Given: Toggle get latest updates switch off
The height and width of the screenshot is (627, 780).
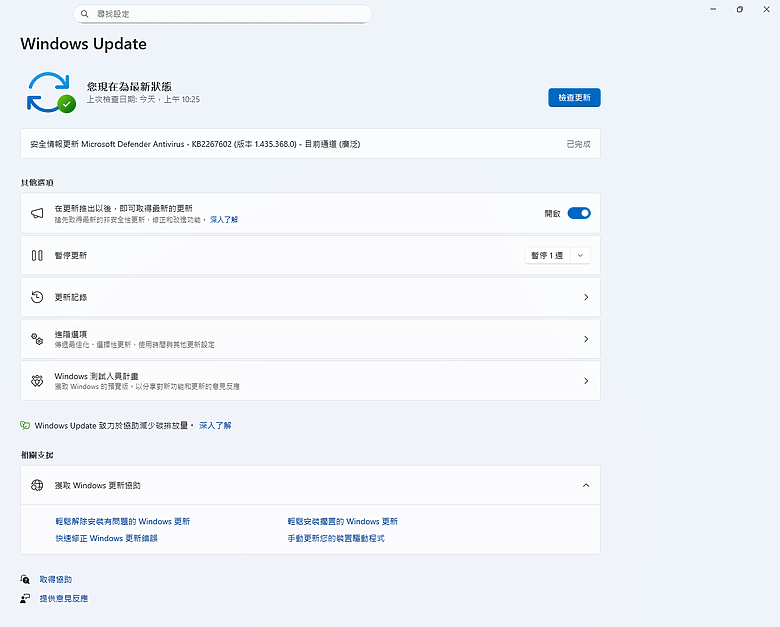Looking at the screenshot, I should pyautogui.click(x=579, y=213).
